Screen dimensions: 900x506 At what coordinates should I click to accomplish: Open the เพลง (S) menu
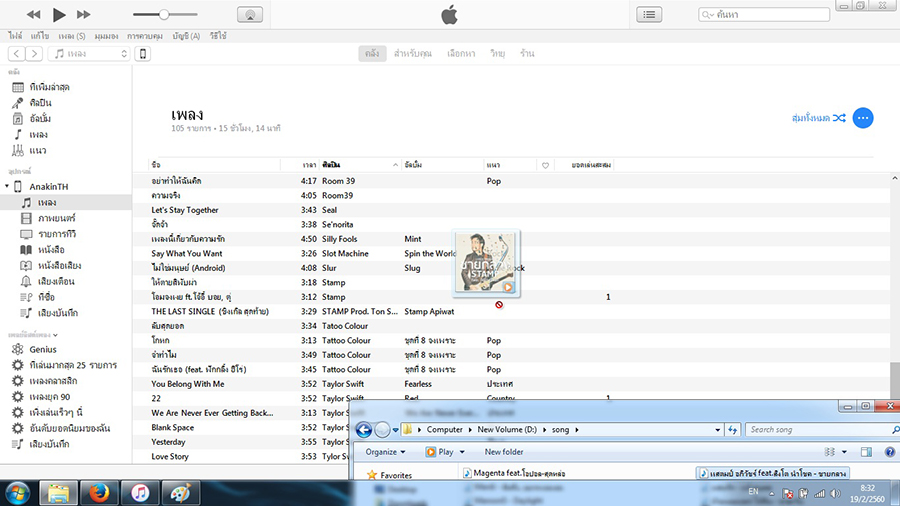pyautogui.click(x=72, y=36)
